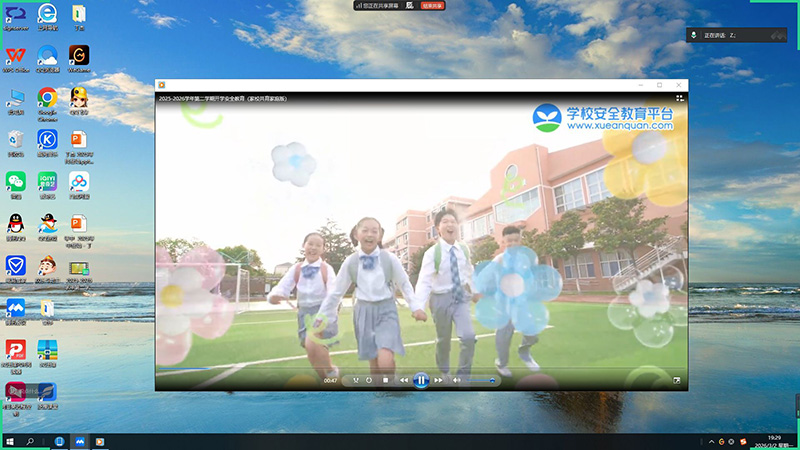
Task: Click the rewind (previous) button
Action: click(x=404, y=380)
